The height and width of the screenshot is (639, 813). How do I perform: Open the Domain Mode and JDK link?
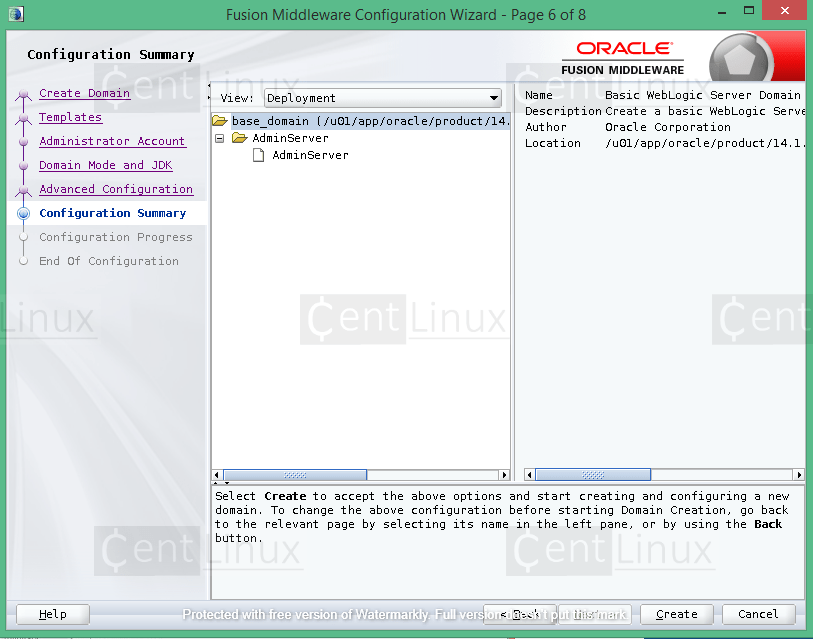(106, 165)
